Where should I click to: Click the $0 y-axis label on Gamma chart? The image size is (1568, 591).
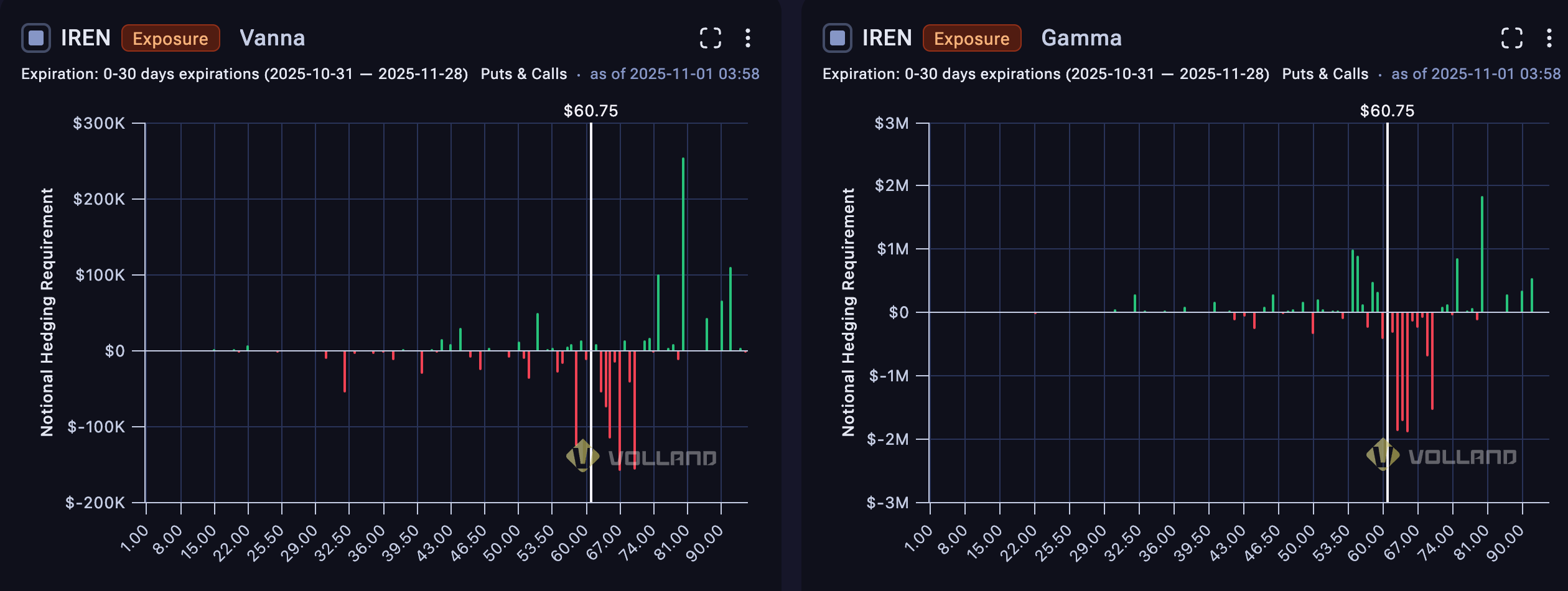[x=899, y=312]
